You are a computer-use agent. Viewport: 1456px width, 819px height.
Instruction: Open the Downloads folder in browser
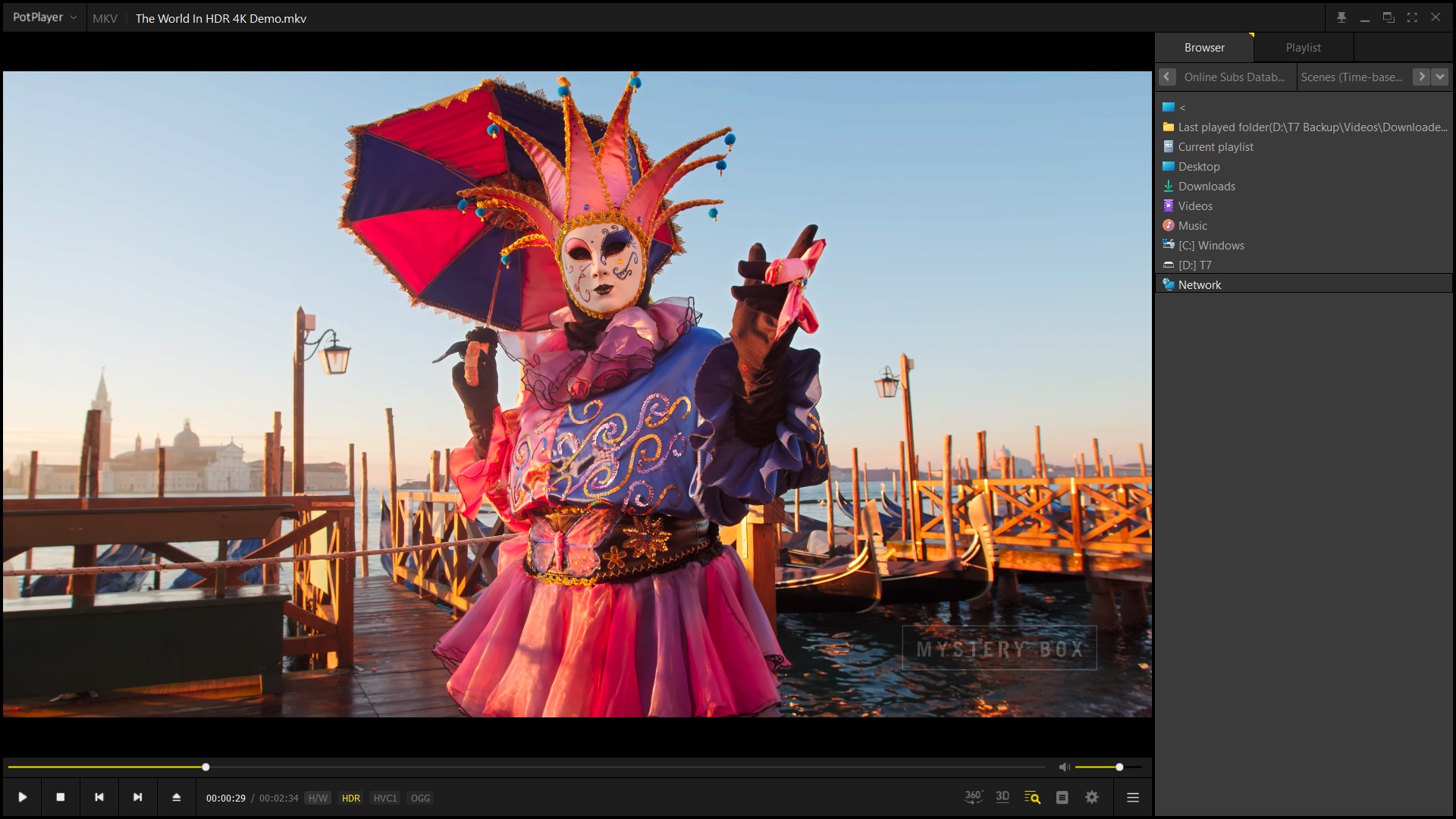coord(1206,187)
